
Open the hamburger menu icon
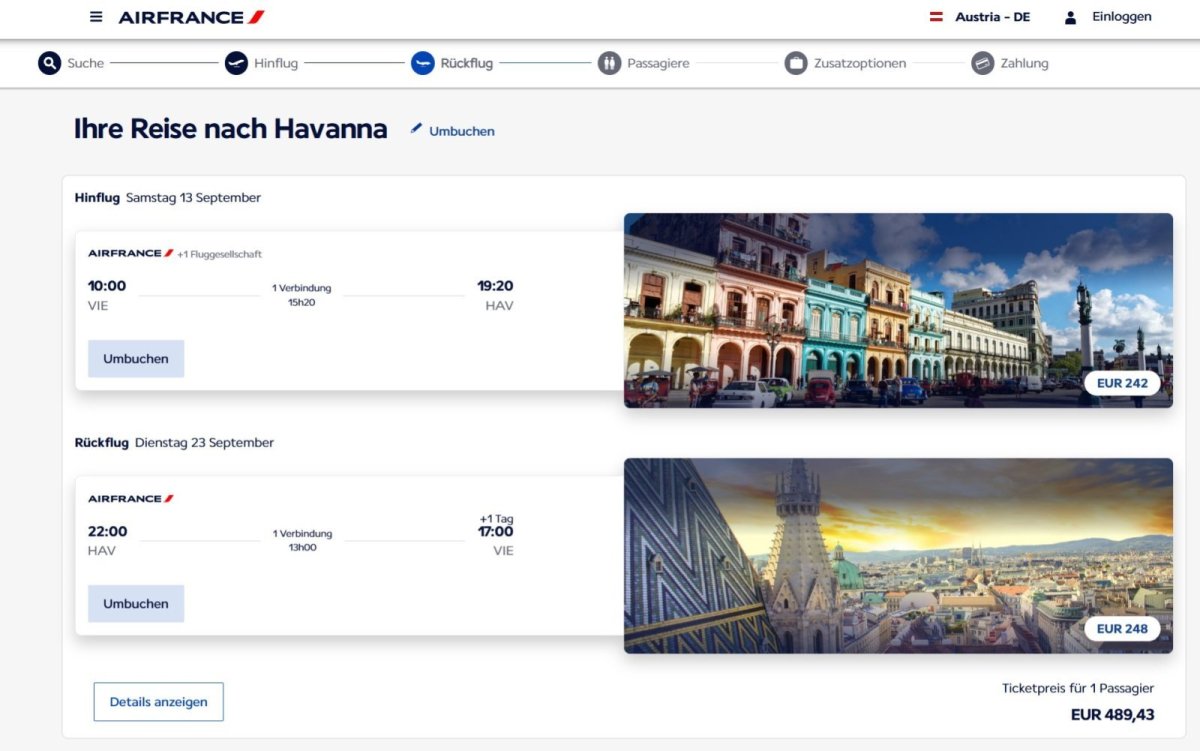(96, 17)
